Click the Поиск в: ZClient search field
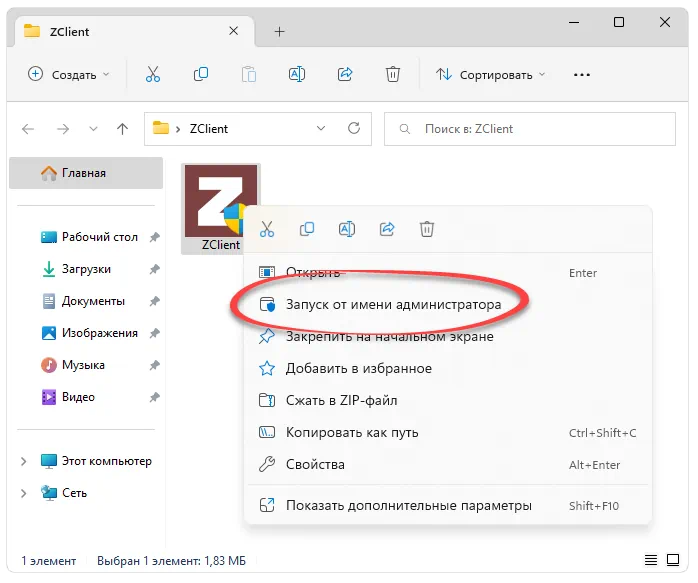698x583 pixels. (530, 129)
